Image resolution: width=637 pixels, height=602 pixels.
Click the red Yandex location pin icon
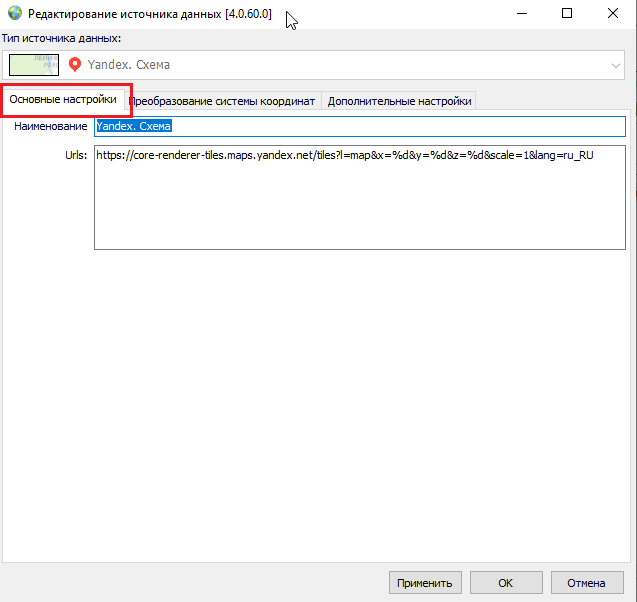[75, 65]
